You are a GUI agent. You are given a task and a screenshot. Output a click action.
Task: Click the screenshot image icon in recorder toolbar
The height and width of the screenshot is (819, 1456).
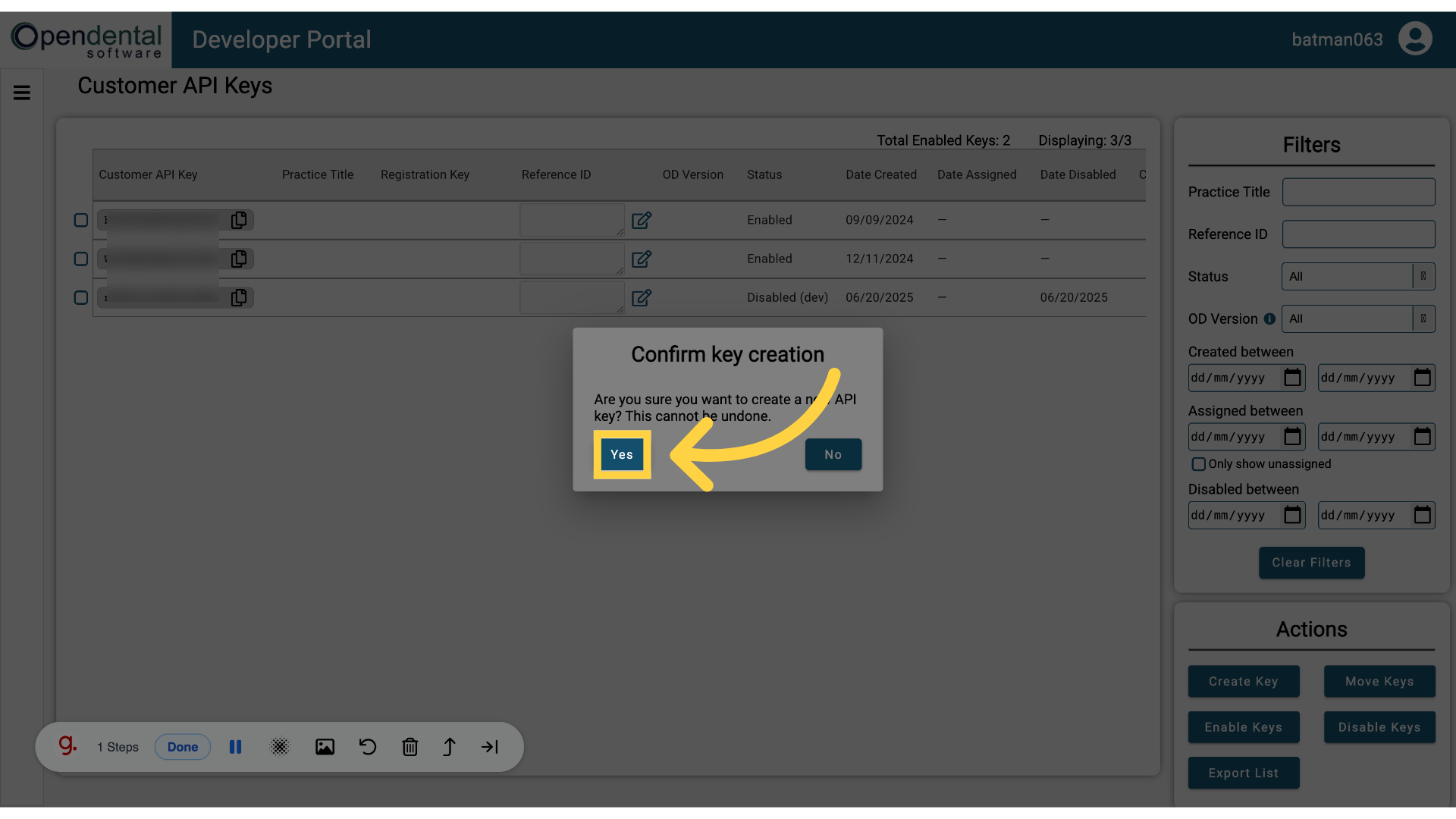[x=325, y=747]
